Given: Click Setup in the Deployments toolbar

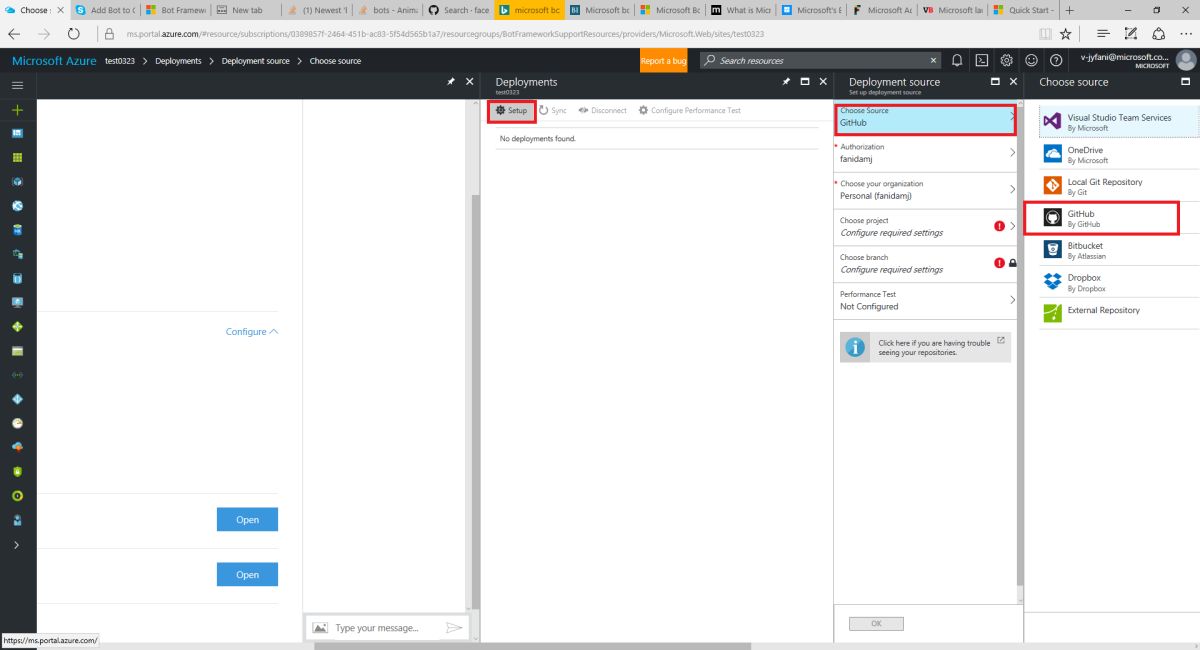Looking at the screenshot, I should pyautogui.click(x=511, y=110).
